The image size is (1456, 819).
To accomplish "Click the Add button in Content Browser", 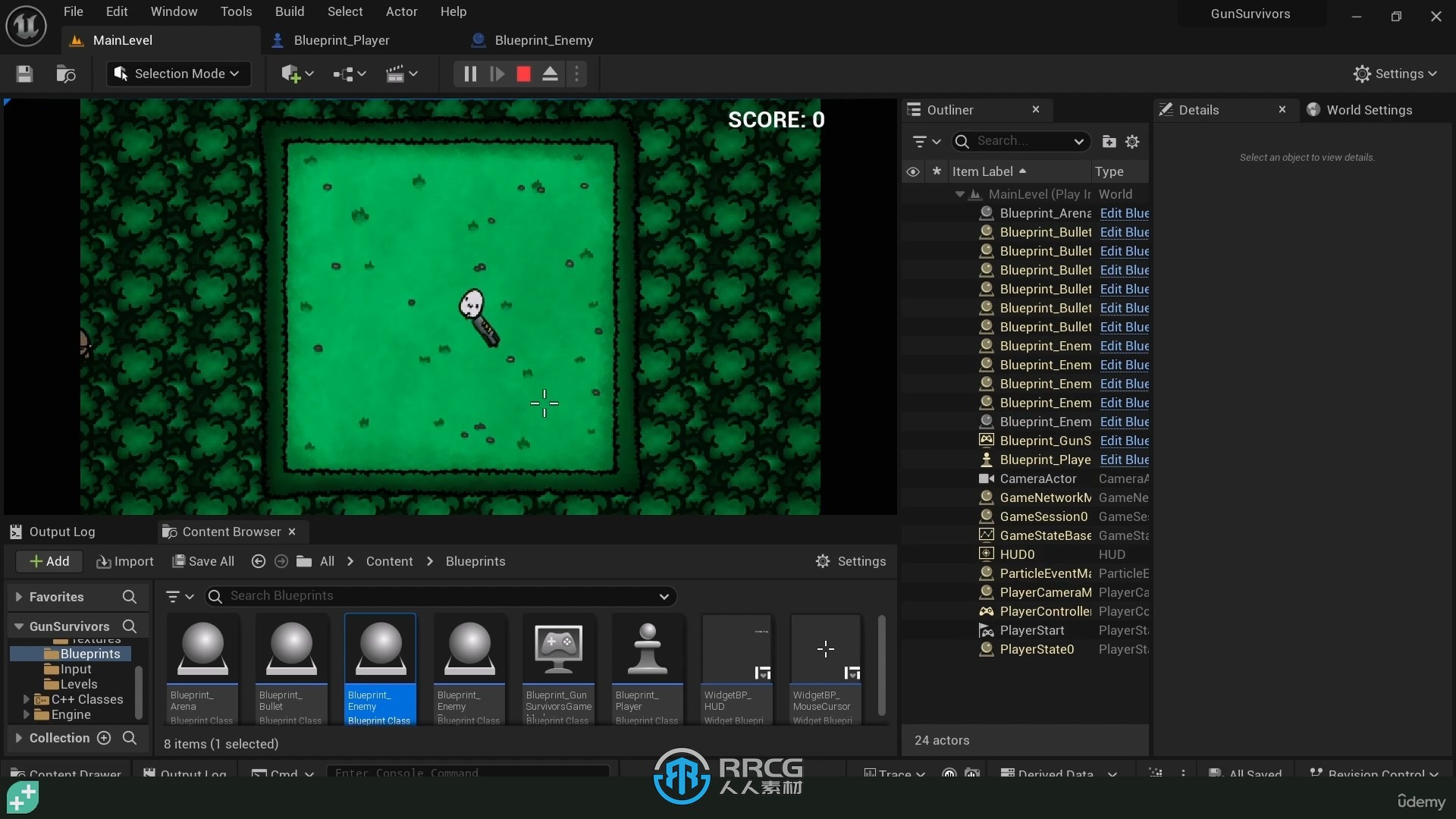I will (x=48, y=560).
